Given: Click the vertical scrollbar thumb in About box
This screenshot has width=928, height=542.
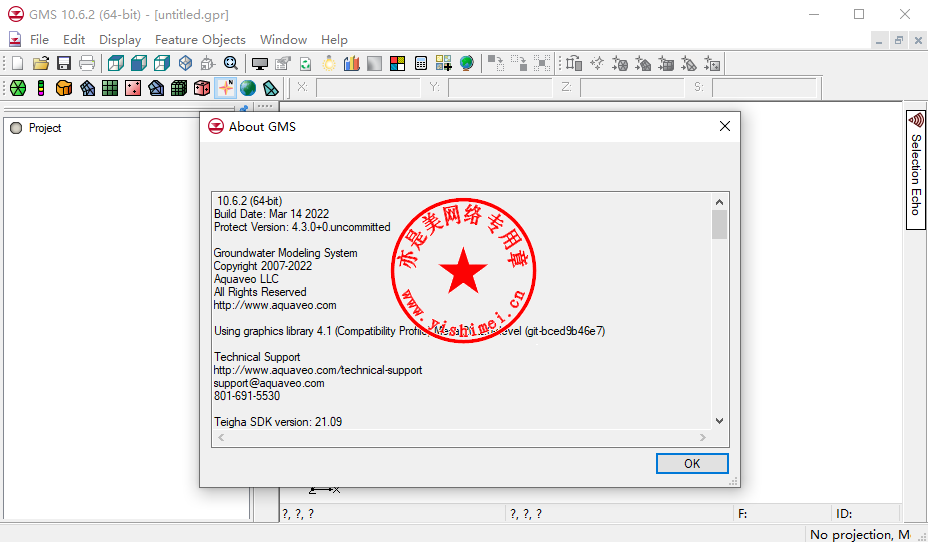Looking at the screenshot, I should 719,224.
